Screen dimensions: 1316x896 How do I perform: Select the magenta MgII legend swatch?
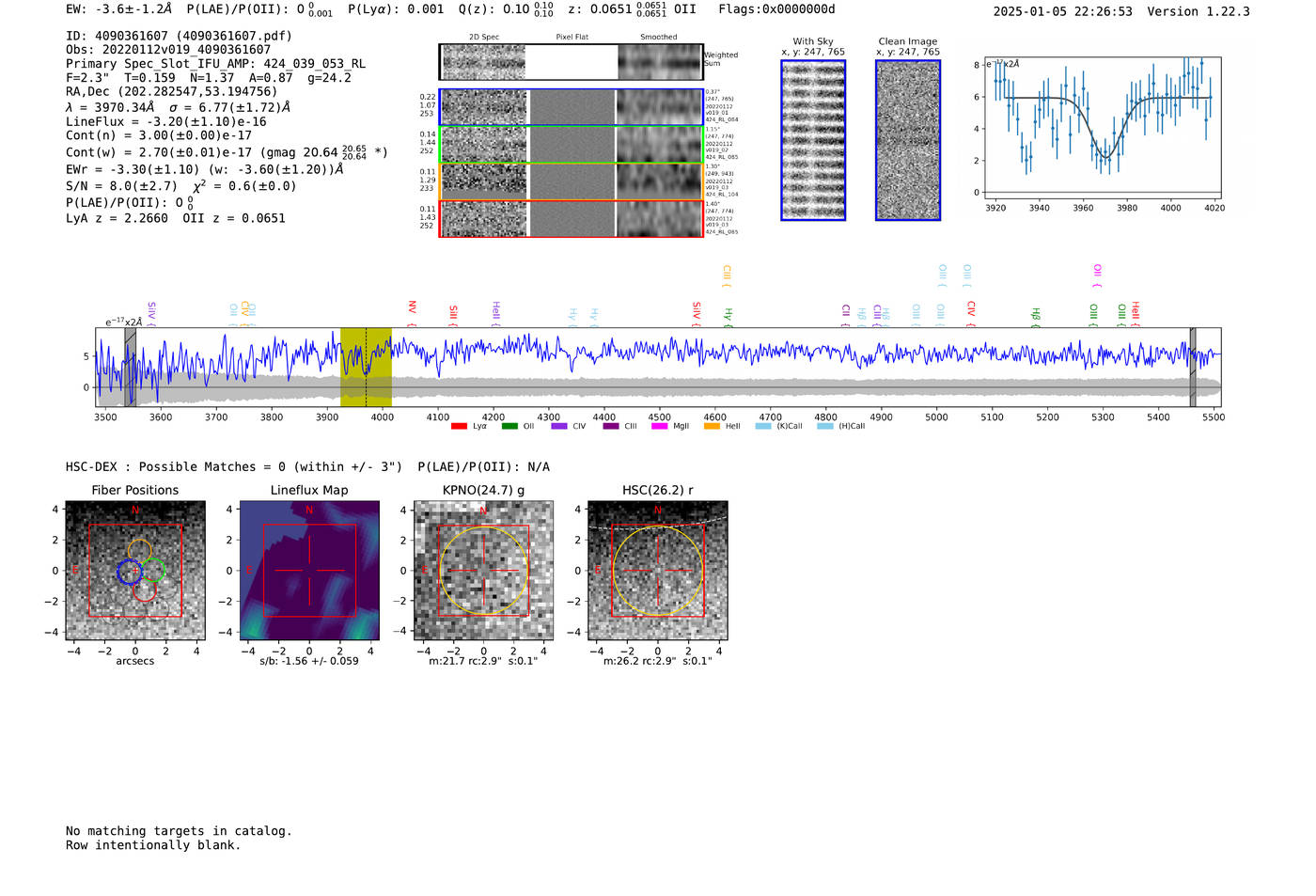click(659, 426)
